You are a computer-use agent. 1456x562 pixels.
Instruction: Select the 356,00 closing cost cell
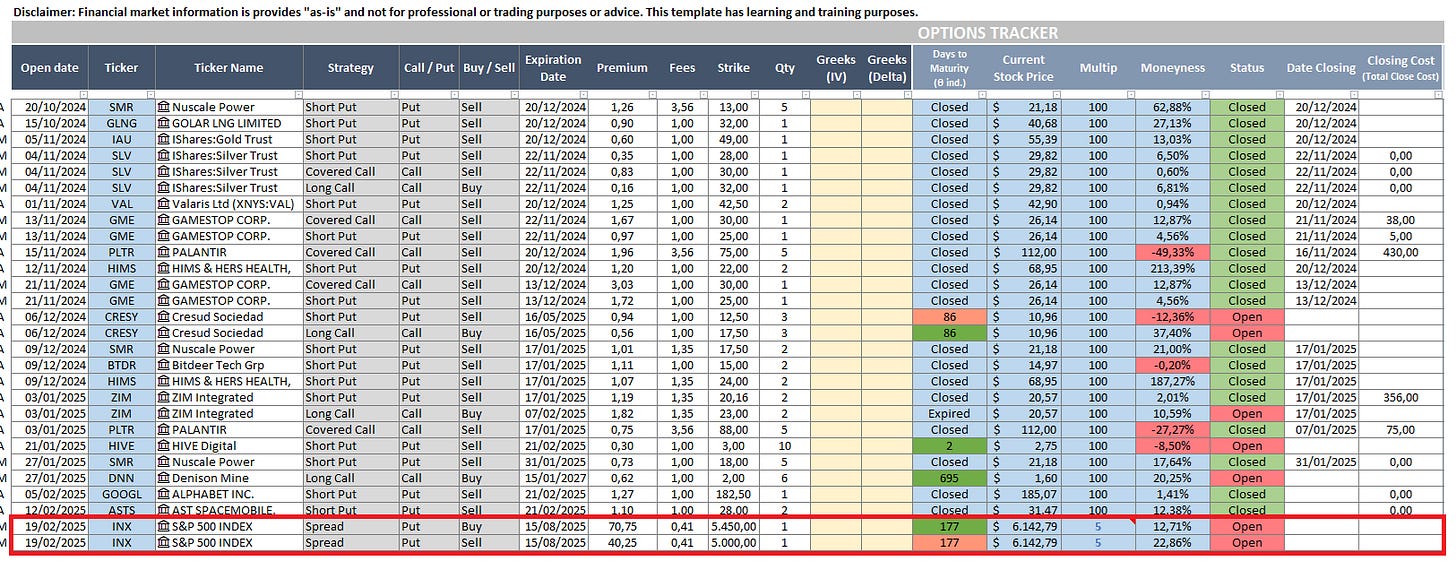[x=1402, y=397]
